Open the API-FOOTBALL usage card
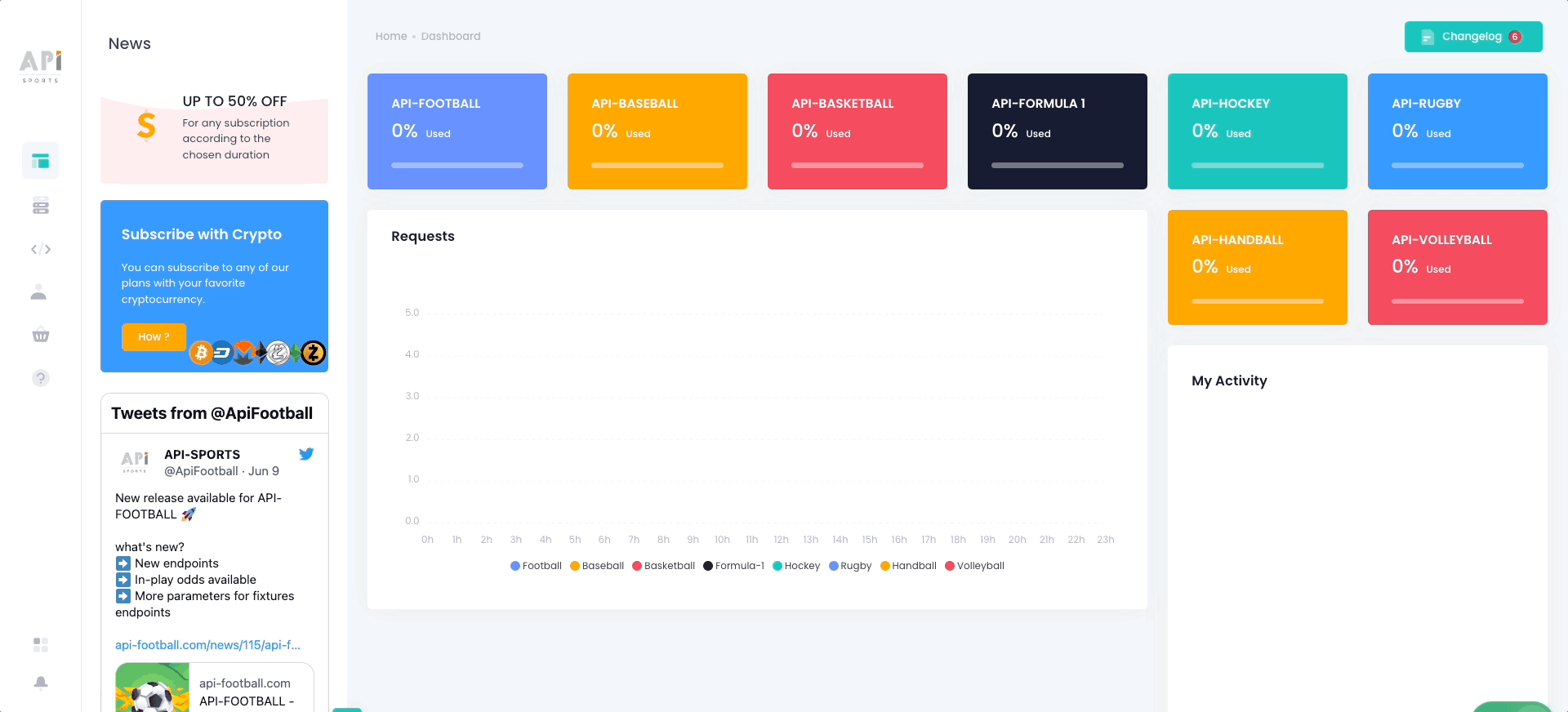Viewport: 1568px width, 712px height. coord(457,131)
